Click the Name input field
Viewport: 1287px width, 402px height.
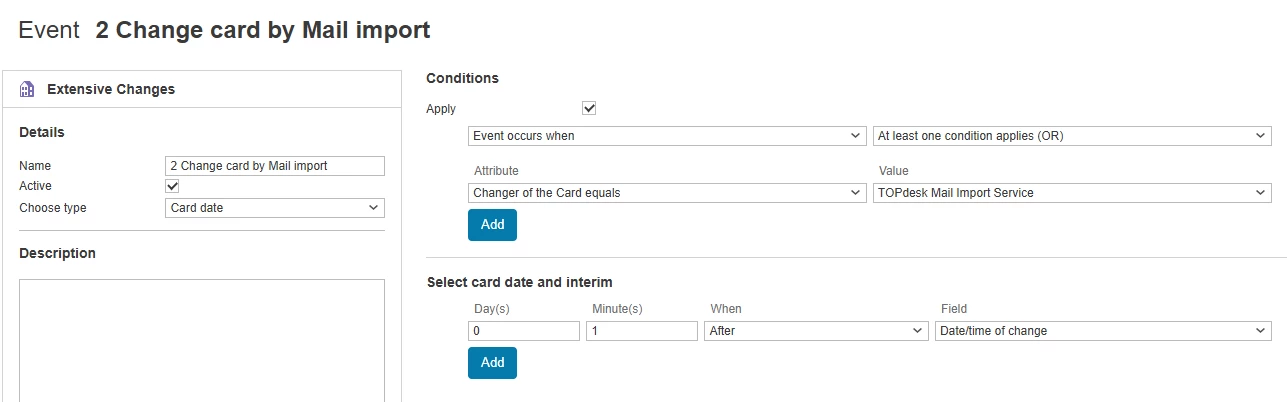click(274, 166)
